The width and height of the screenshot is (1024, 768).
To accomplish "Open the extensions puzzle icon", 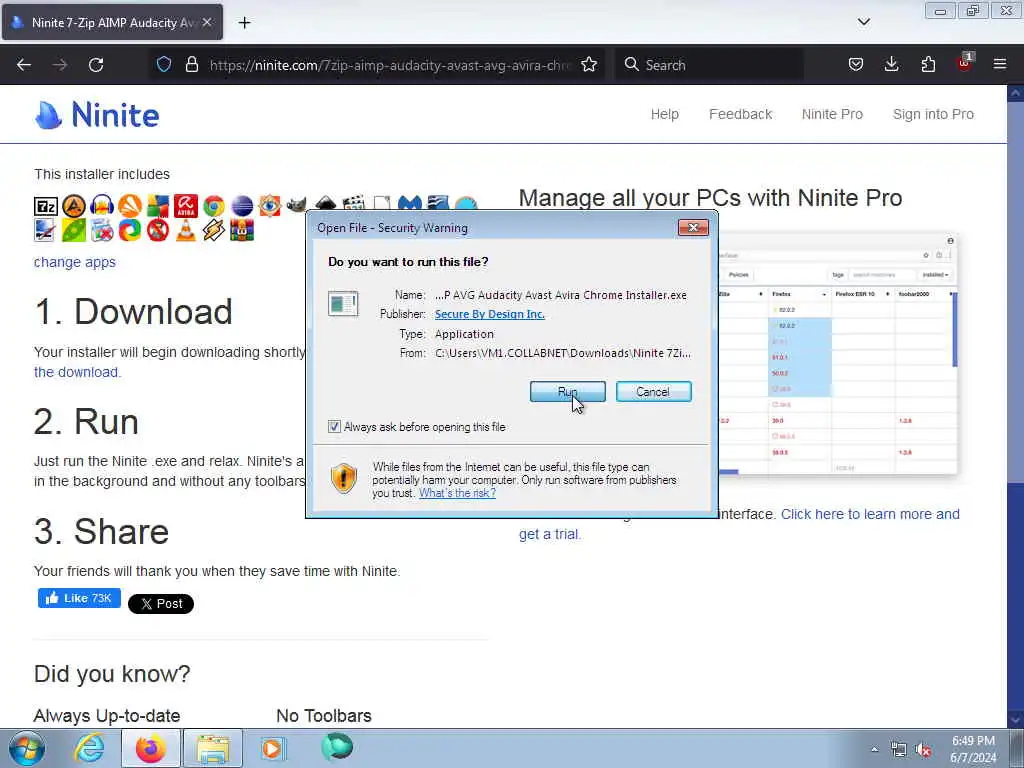I will 928,65.
